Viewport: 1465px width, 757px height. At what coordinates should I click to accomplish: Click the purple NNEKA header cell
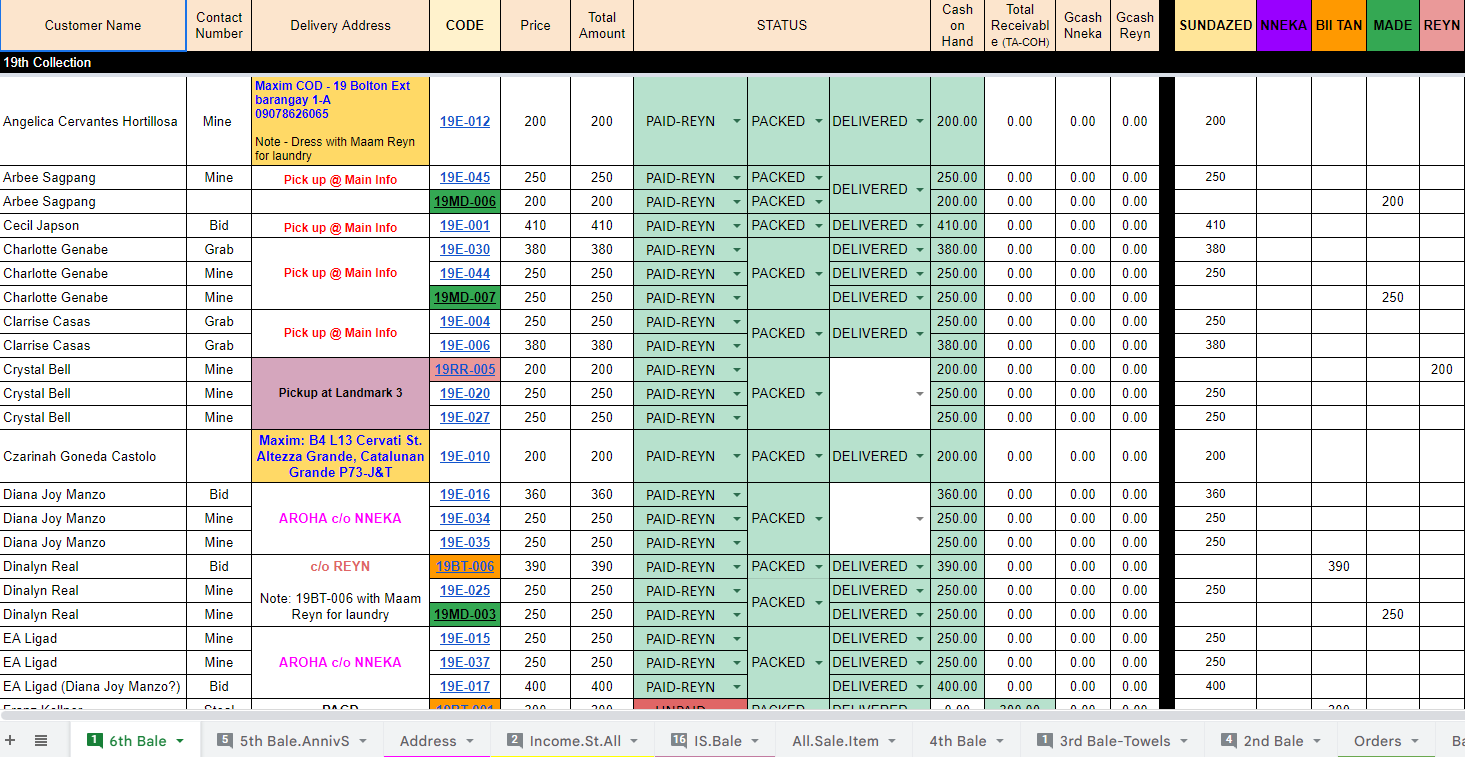click(1284, 25)
